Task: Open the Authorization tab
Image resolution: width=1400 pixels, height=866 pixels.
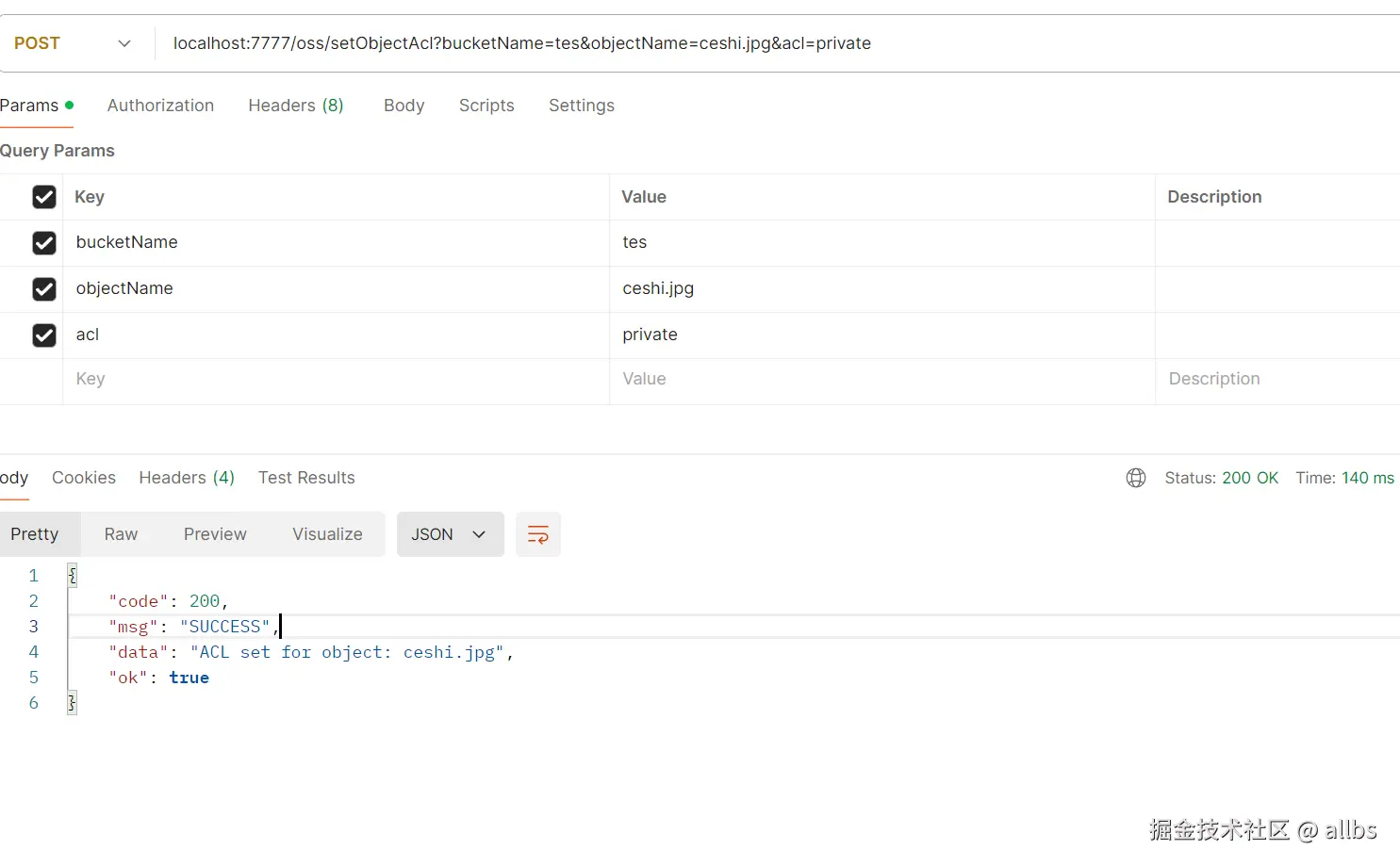Action: pos(160,106)
